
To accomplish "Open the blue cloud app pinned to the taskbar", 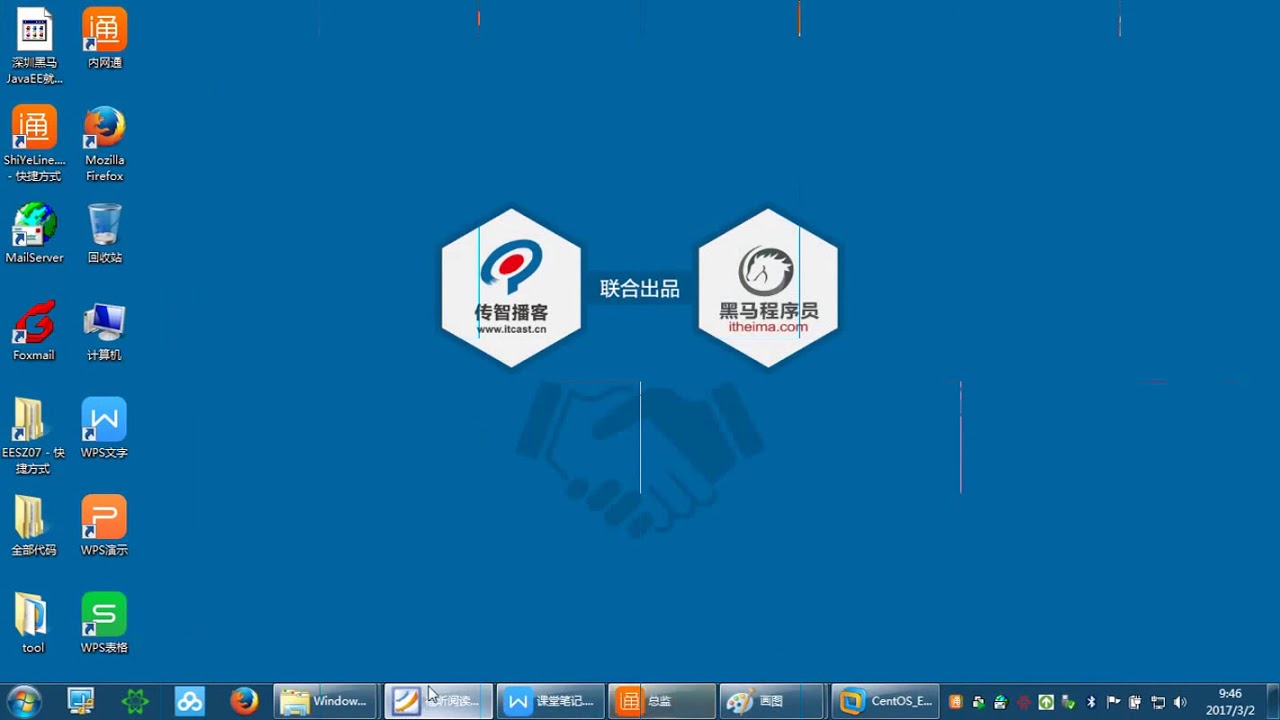I will 190,701.
